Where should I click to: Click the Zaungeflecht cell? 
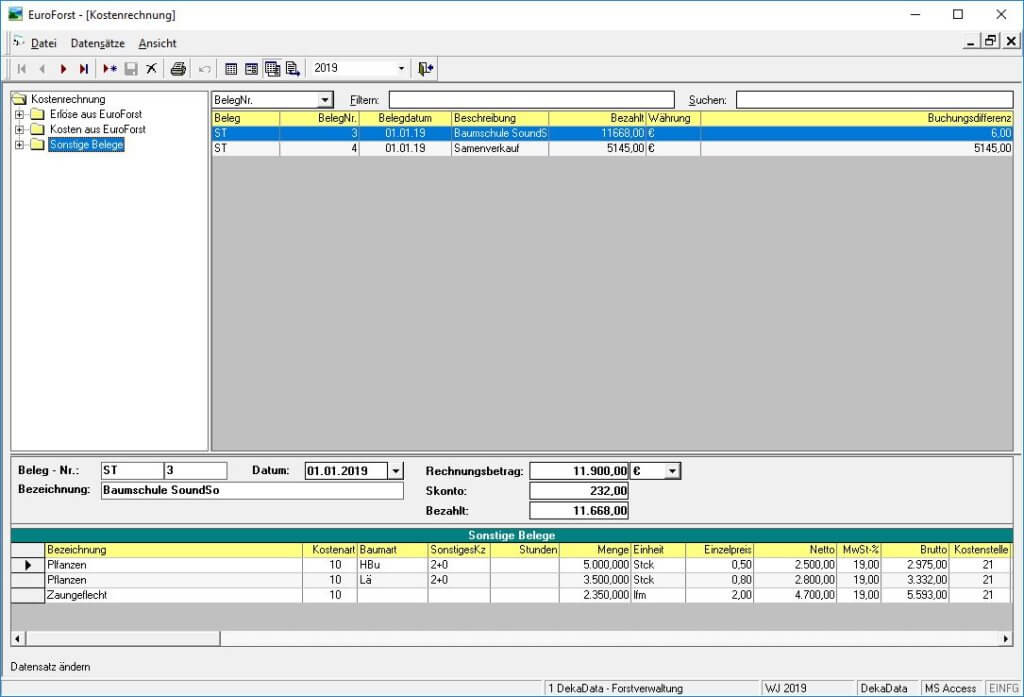point(173,595)
